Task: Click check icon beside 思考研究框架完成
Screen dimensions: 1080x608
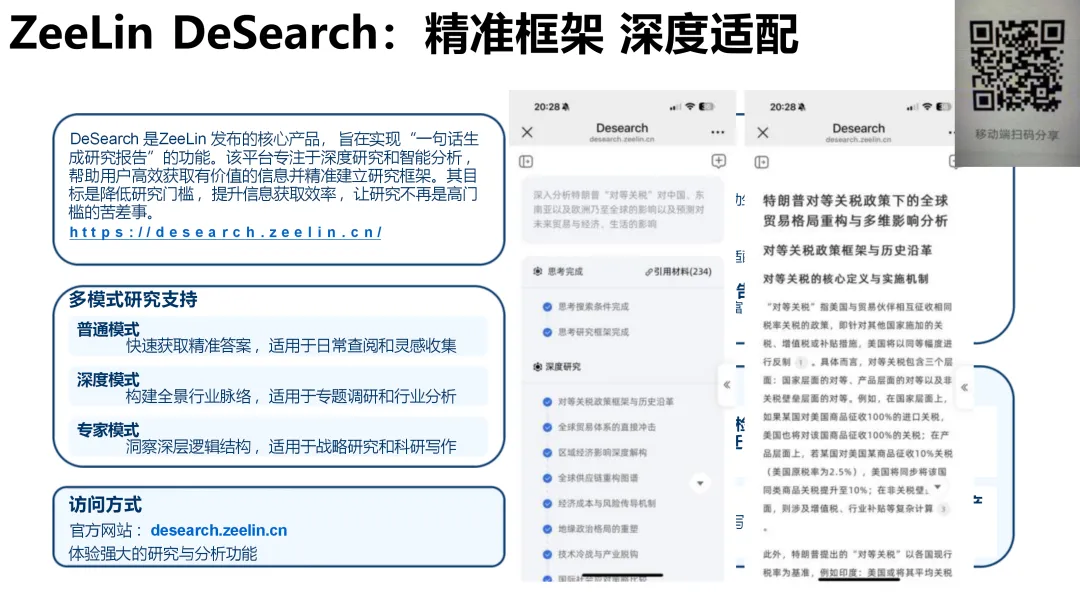Action: (547, 333)
